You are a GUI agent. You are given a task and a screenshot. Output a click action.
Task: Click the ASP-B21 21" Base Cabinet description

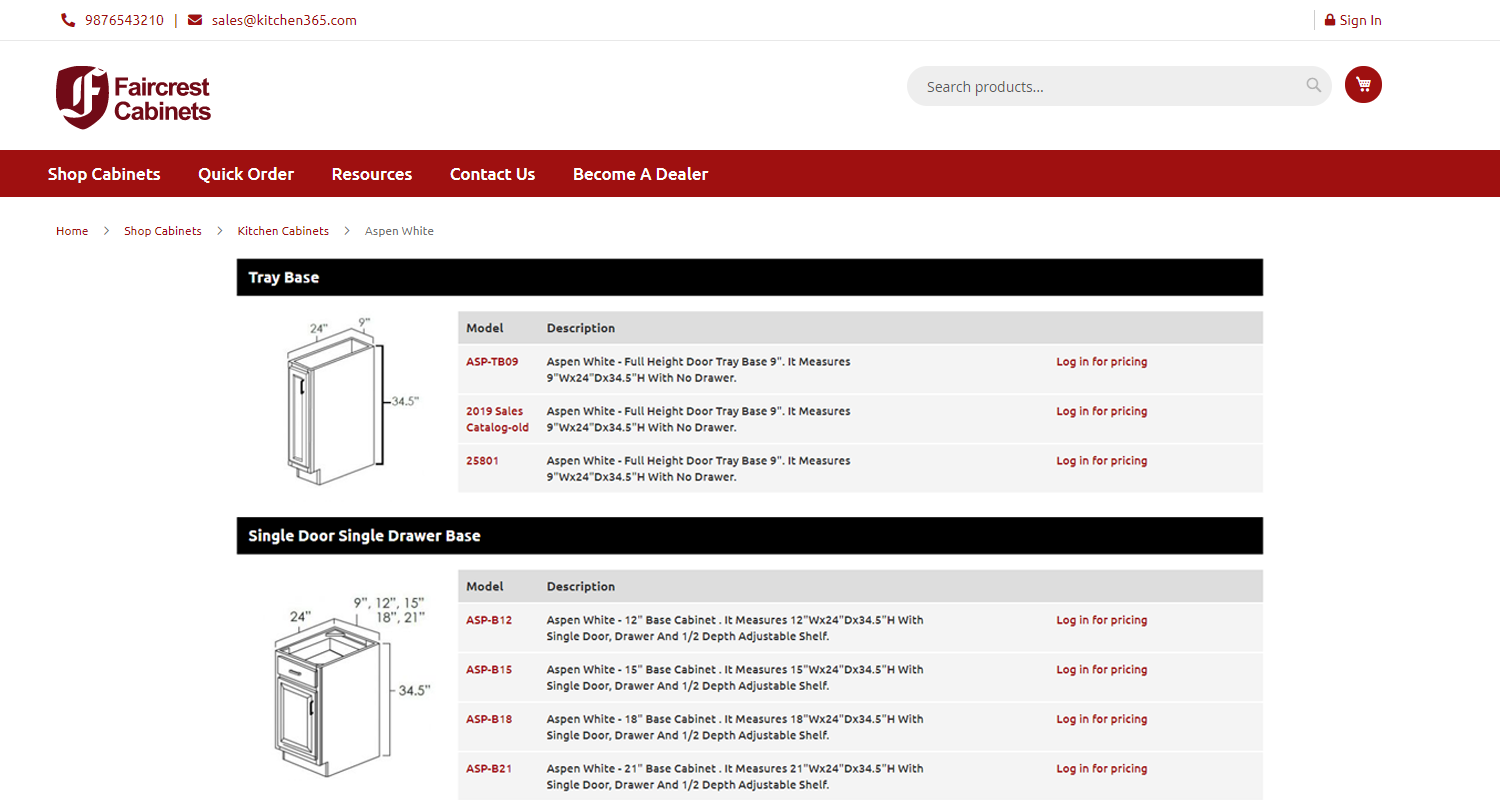coord(735,777)
